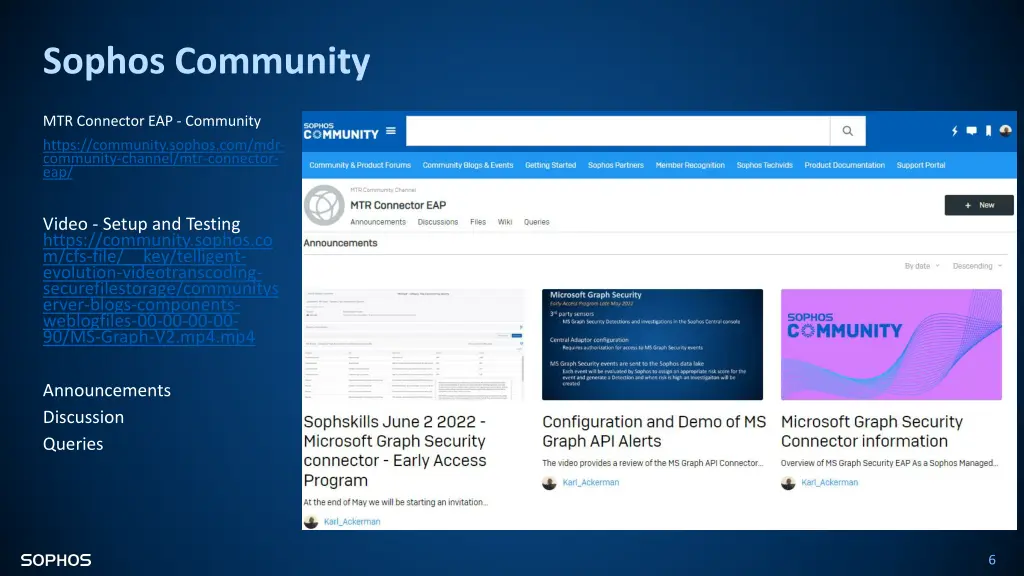Open the Sophos Partners menu
This screenshot has height=576, width=1024.
616,165
